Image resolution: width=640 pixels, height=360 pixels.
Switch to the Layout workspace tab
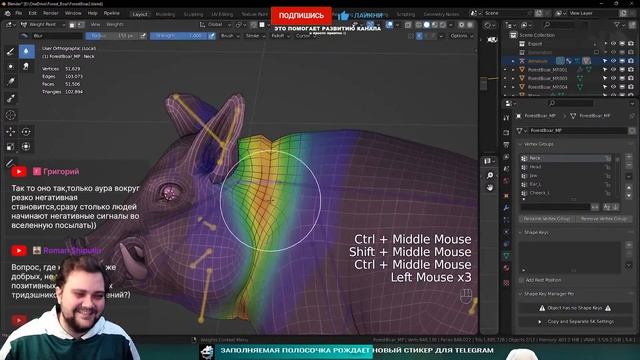click(140, 14)
